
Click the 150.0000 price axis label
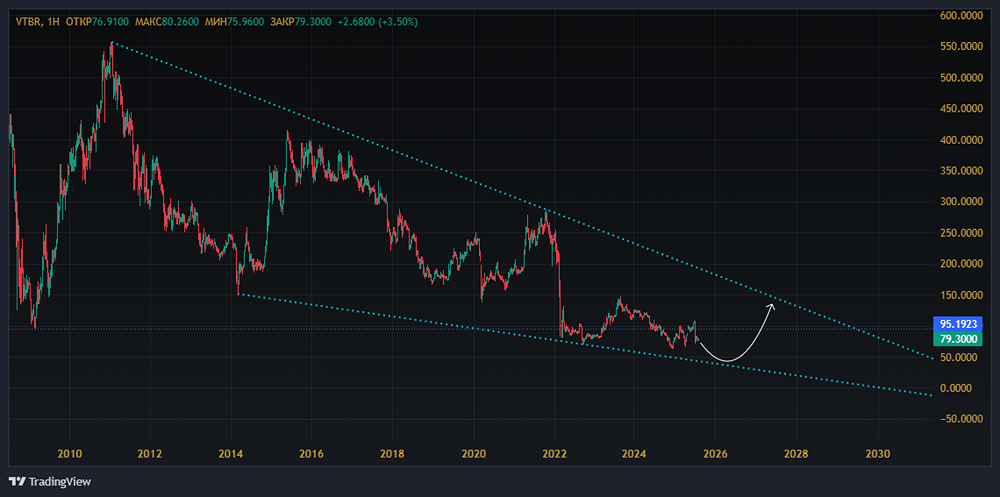pyautogui.click(x=960, y=295)
